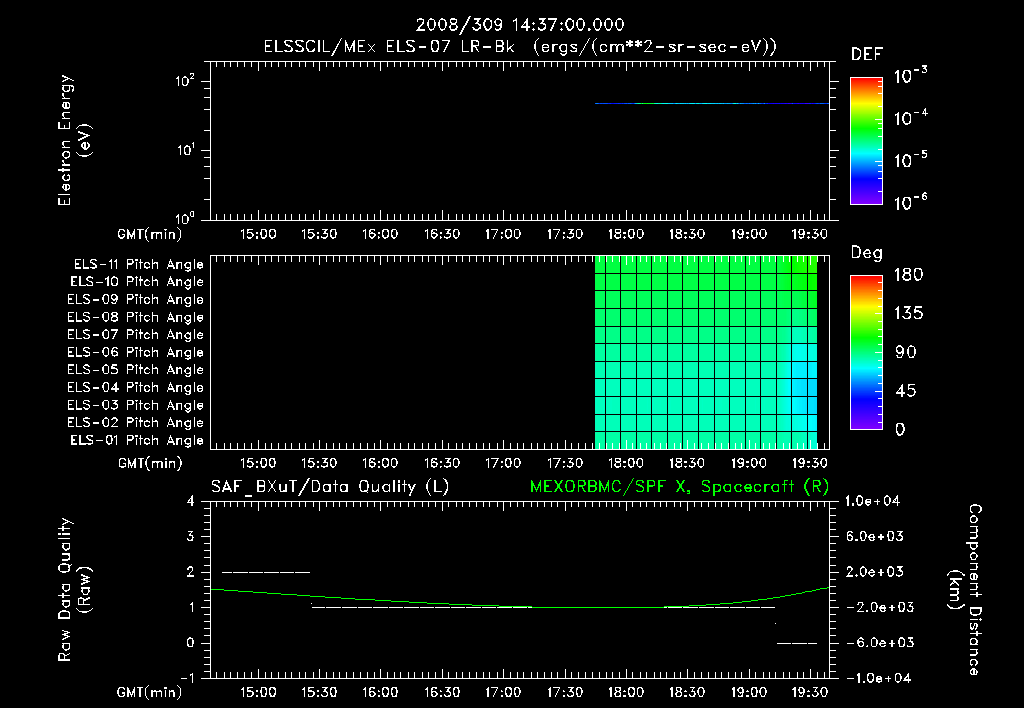
Task: Click the 1.0e+04 right axis value
Action: click(873, 502)
